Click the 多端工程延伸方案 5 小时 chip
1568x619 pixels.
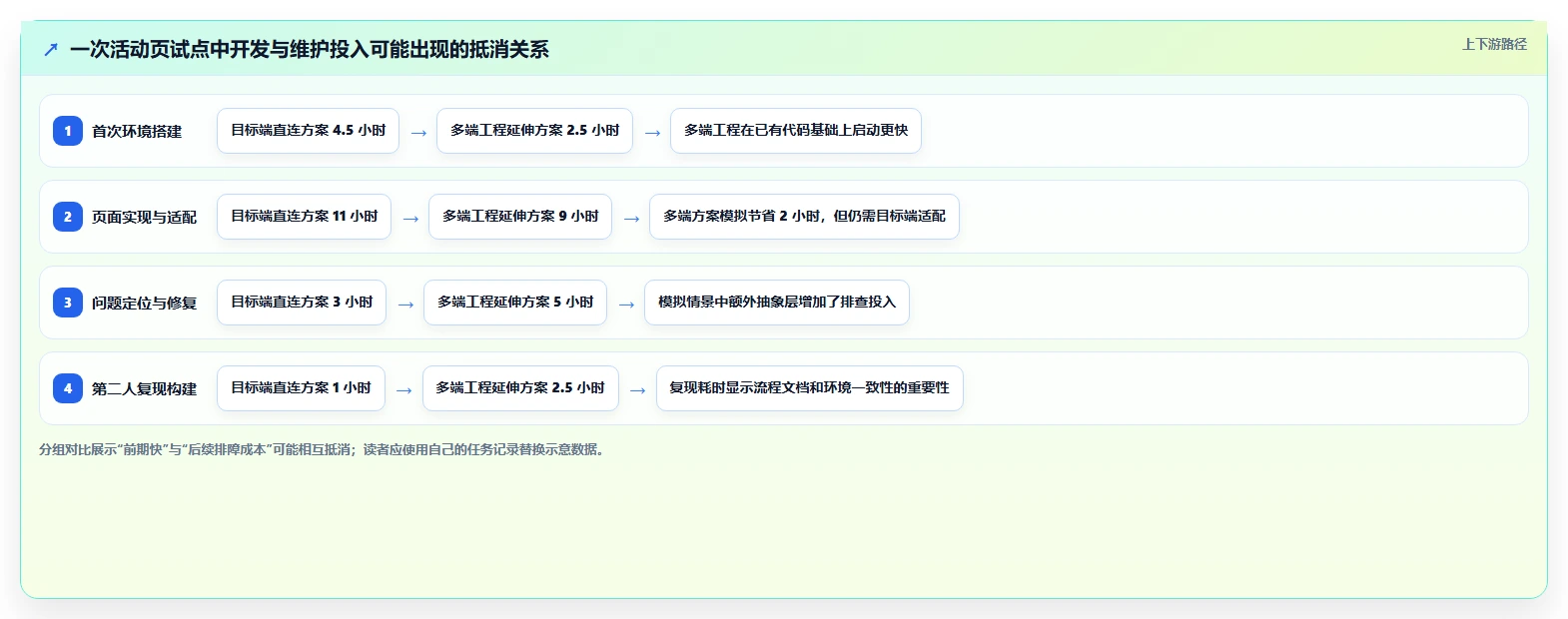coord(515,303)
